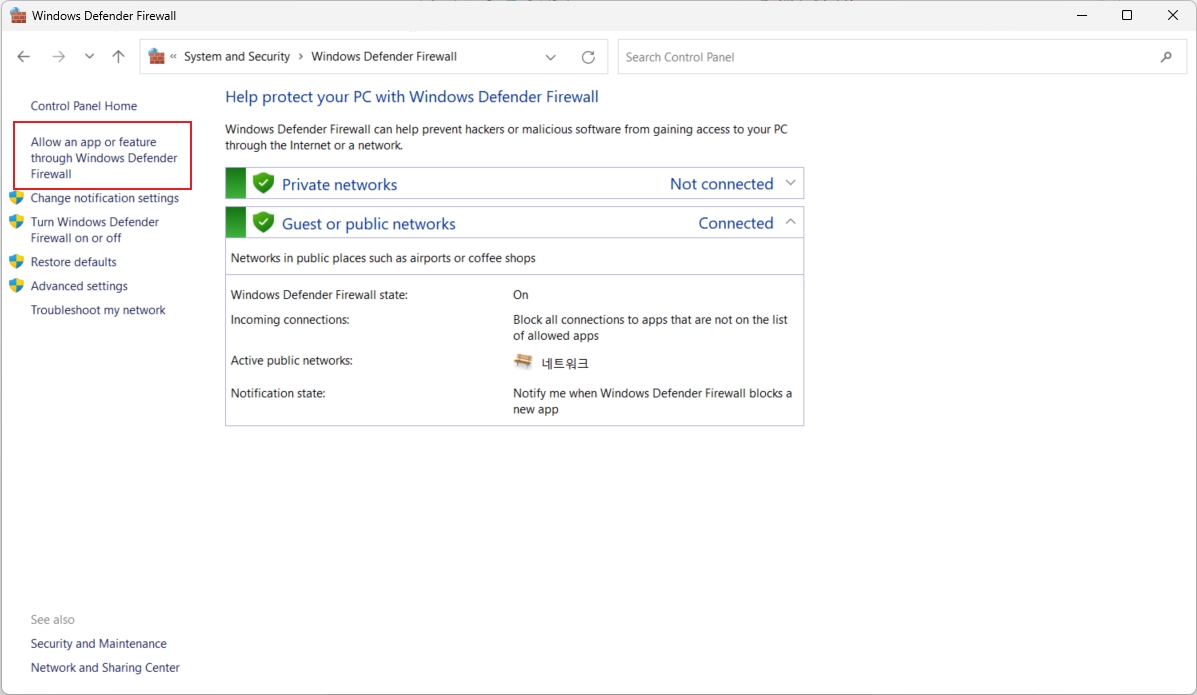Screen dimensions: 1197x695
Task: Collapse the Guest or public networks chevron
Action: [791, 222]
